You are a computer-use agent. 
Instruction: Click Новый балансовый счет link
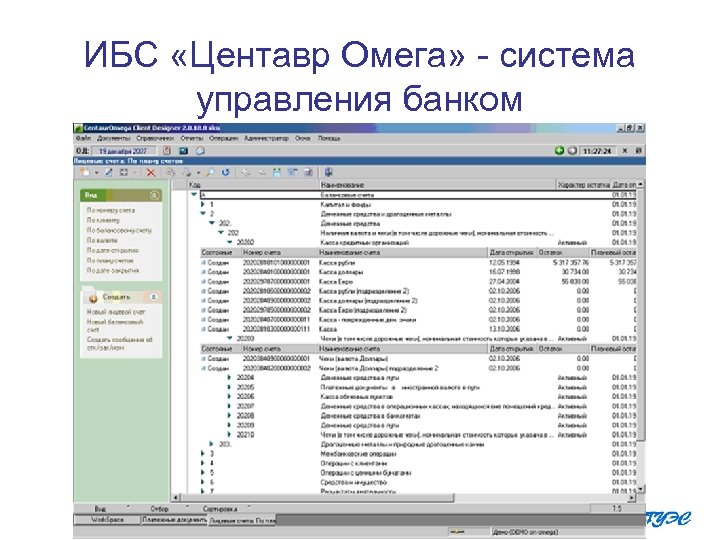click(115, 326)
